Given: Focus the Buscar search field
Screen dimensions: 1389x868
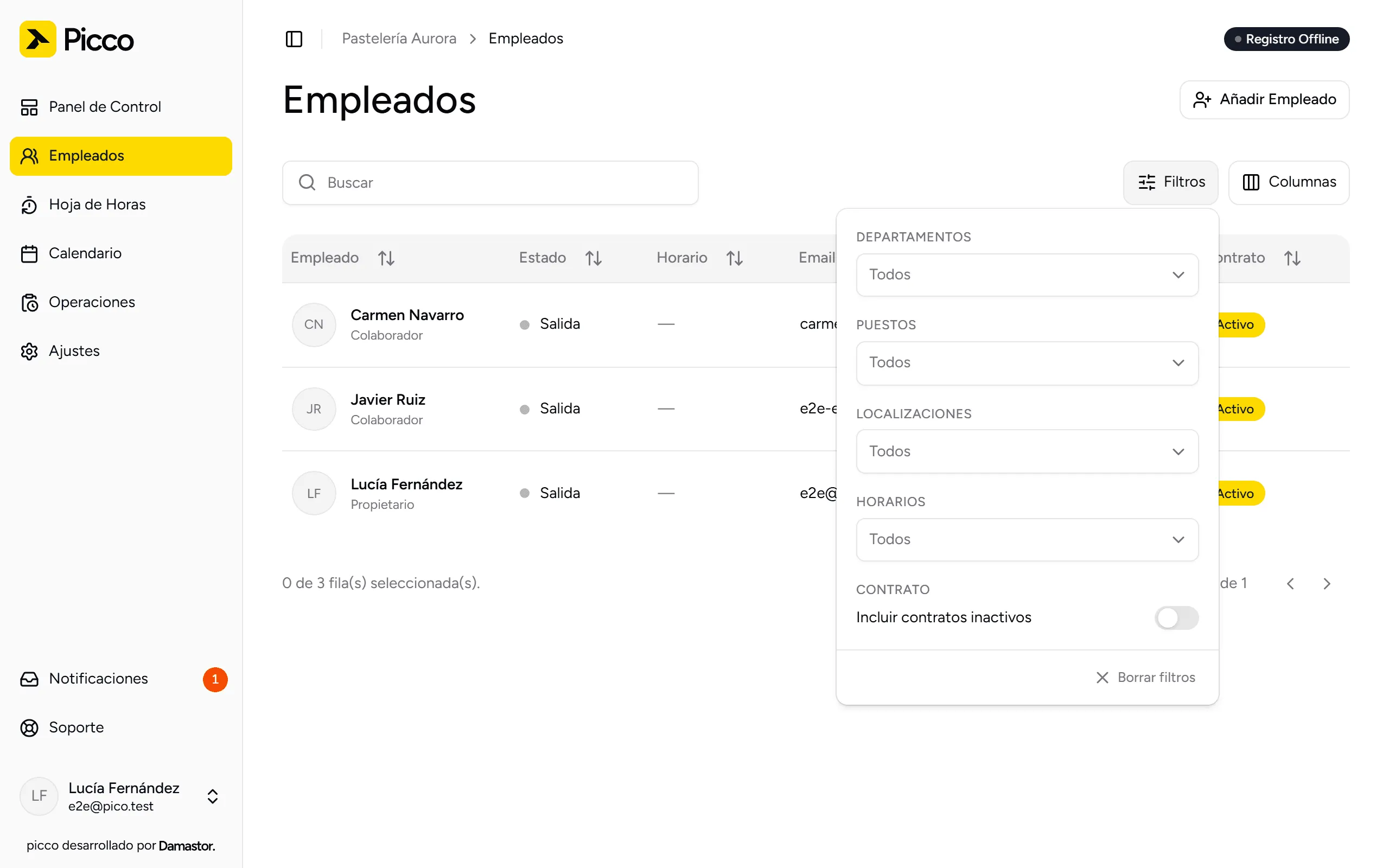Looking at the screenshot, I should pos(490,183).
